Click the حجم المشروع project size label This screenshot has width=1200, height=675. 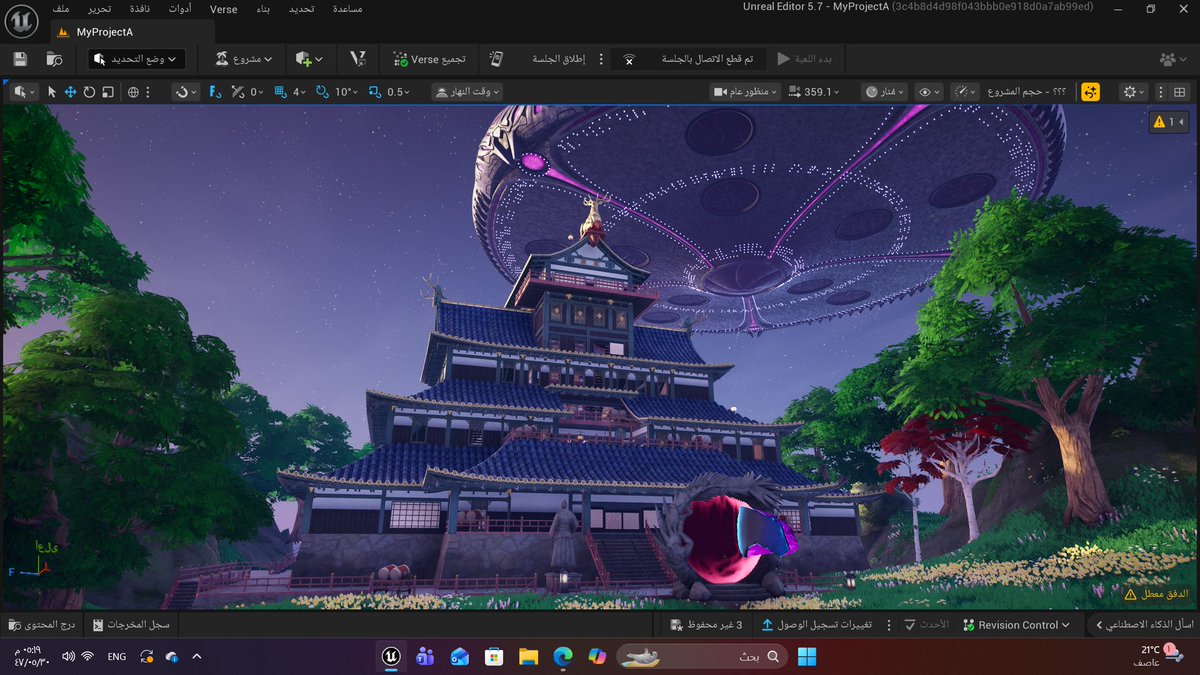tap(1028, 91)
